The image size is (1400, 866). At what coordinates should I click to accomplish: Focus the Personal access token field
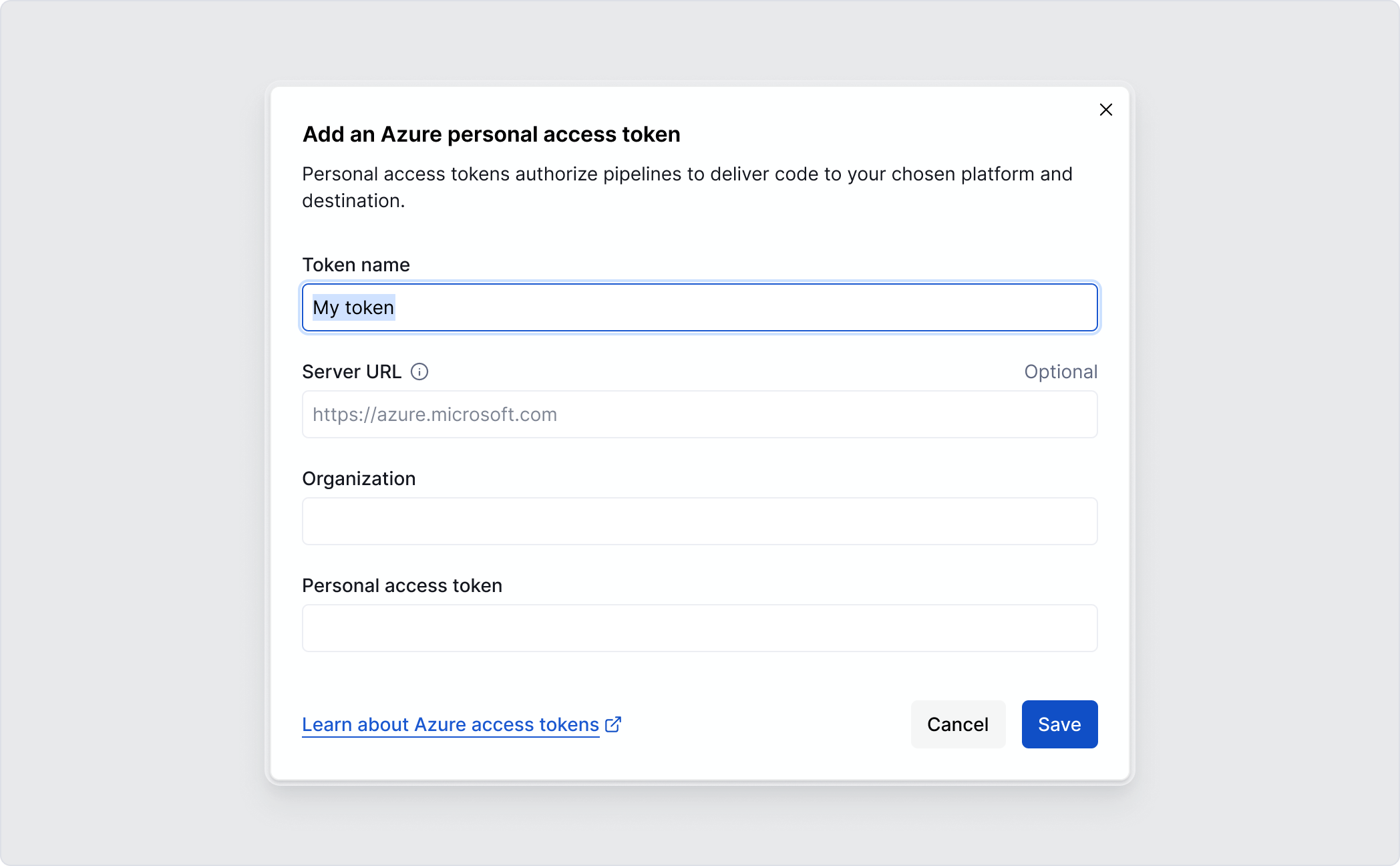pyautogui.click(x=699, y=628)
